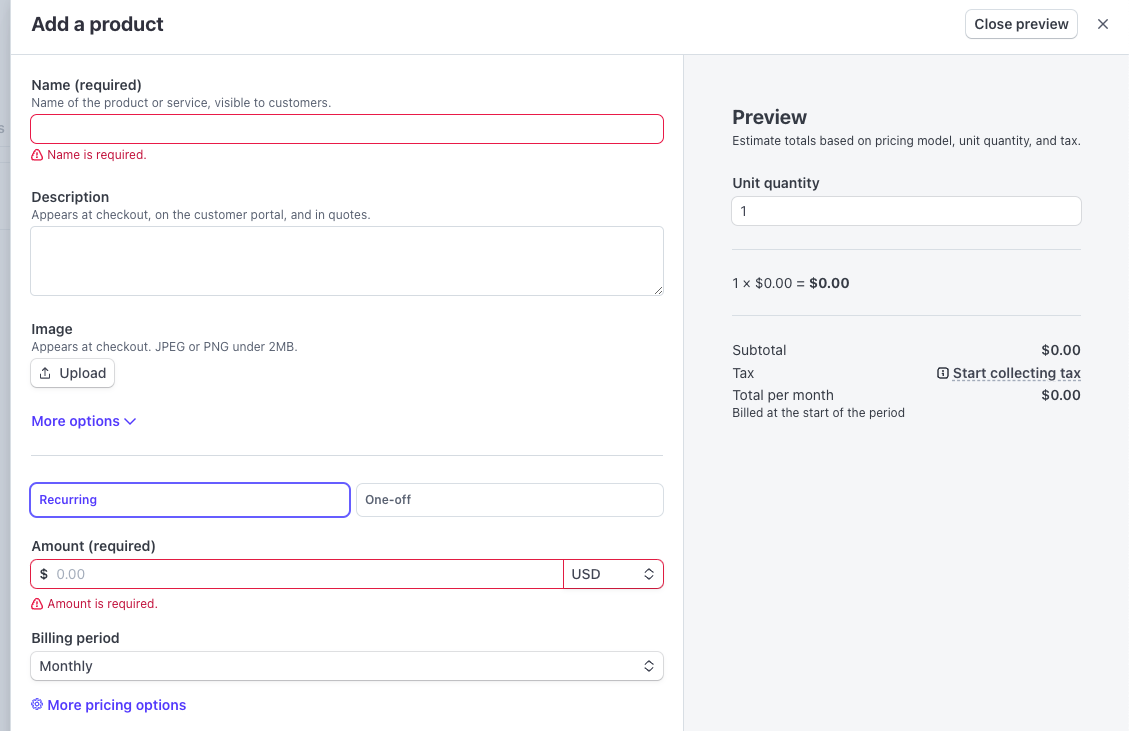Image resolution: width=1129 pixels, height=731 pixels.
Task: Focus the product Name field
Action: click(346, 129)
